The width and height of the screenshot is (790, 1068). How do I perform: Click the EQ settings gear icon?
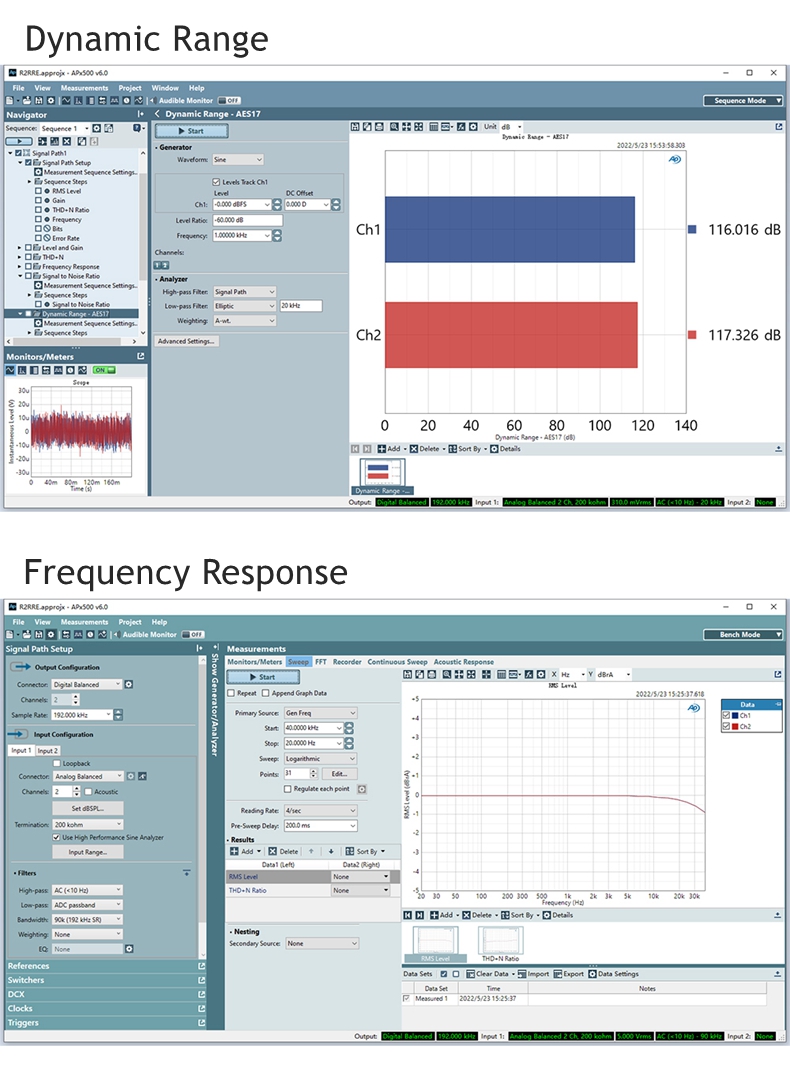(x=129, y=948)
